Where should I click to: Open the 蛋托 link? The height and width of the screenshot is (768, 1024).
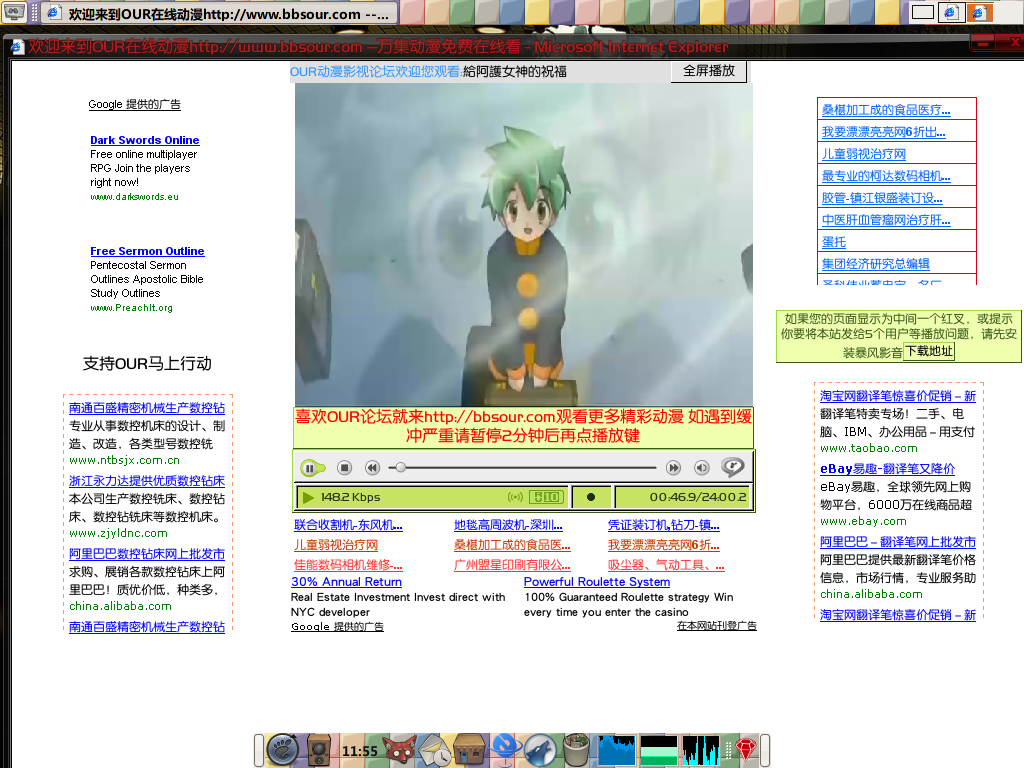(834, 242)
